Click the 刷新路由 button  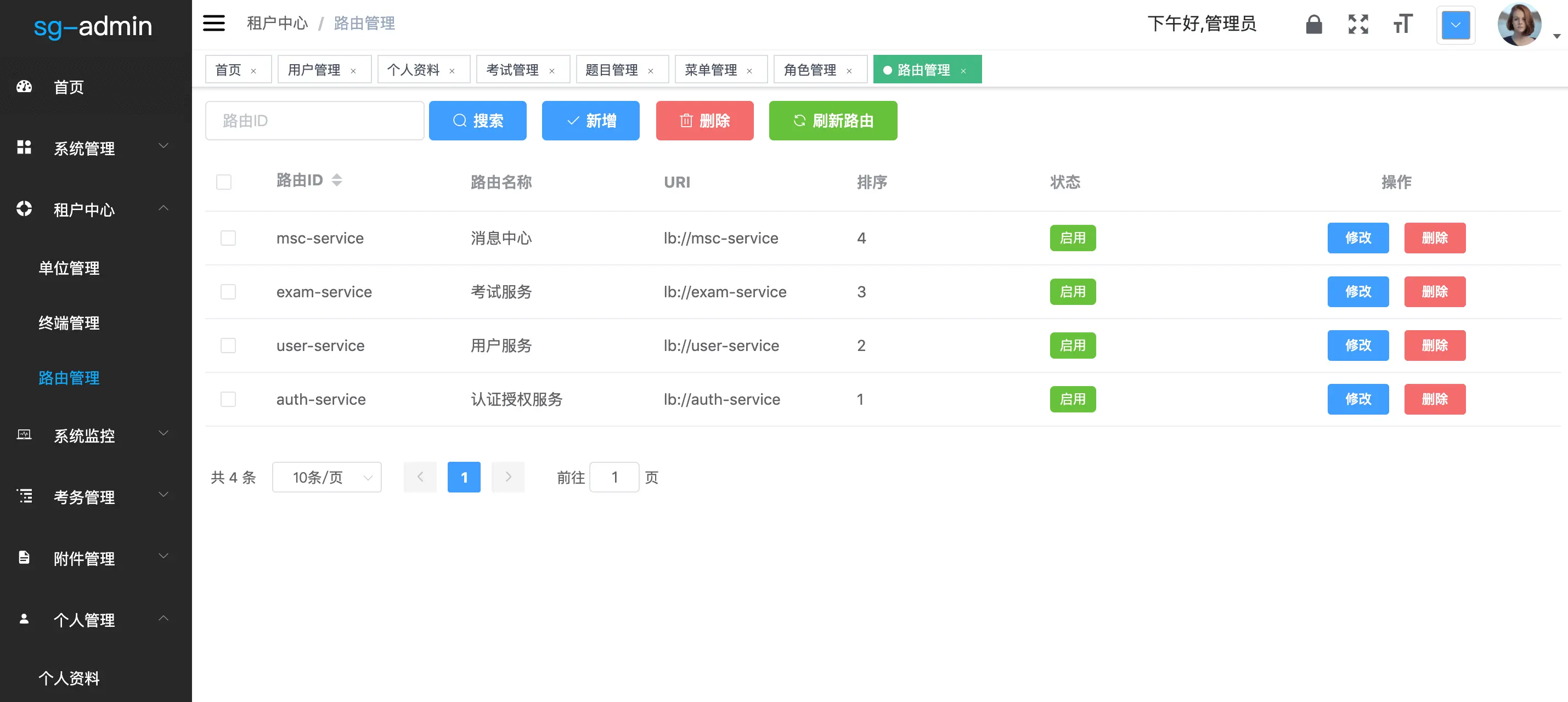[833, 121]
